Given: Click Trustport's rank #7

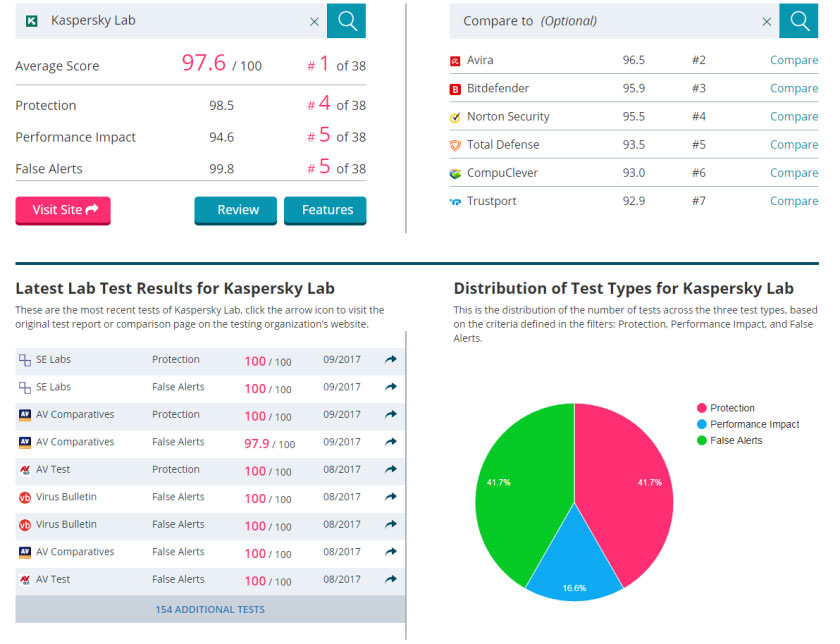Looking at the screenshot, I should (x=699, y=201).
